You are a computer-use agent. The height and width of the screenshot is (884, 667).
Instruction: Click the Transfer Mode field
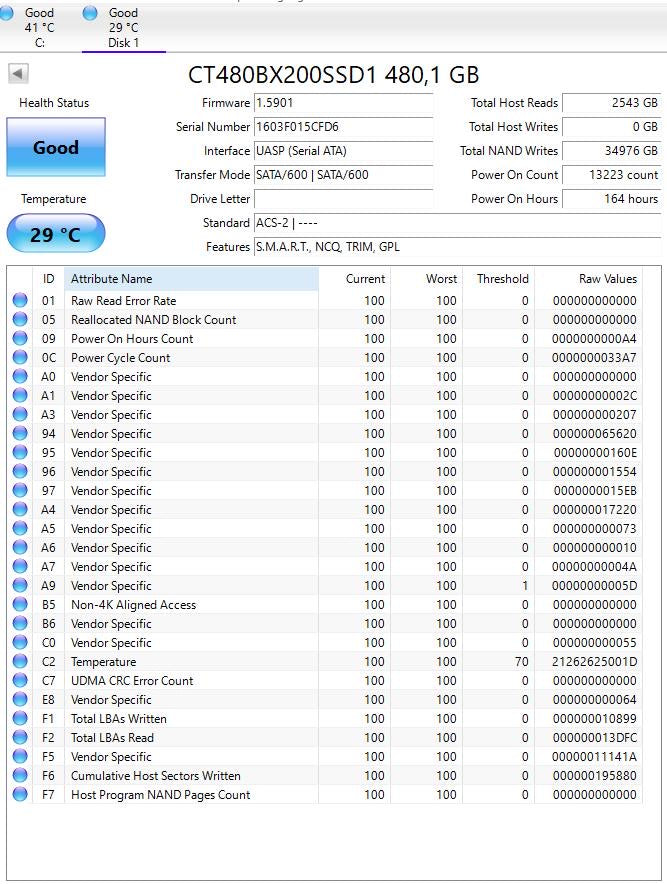pyautogui.click(x=343, y=175)
